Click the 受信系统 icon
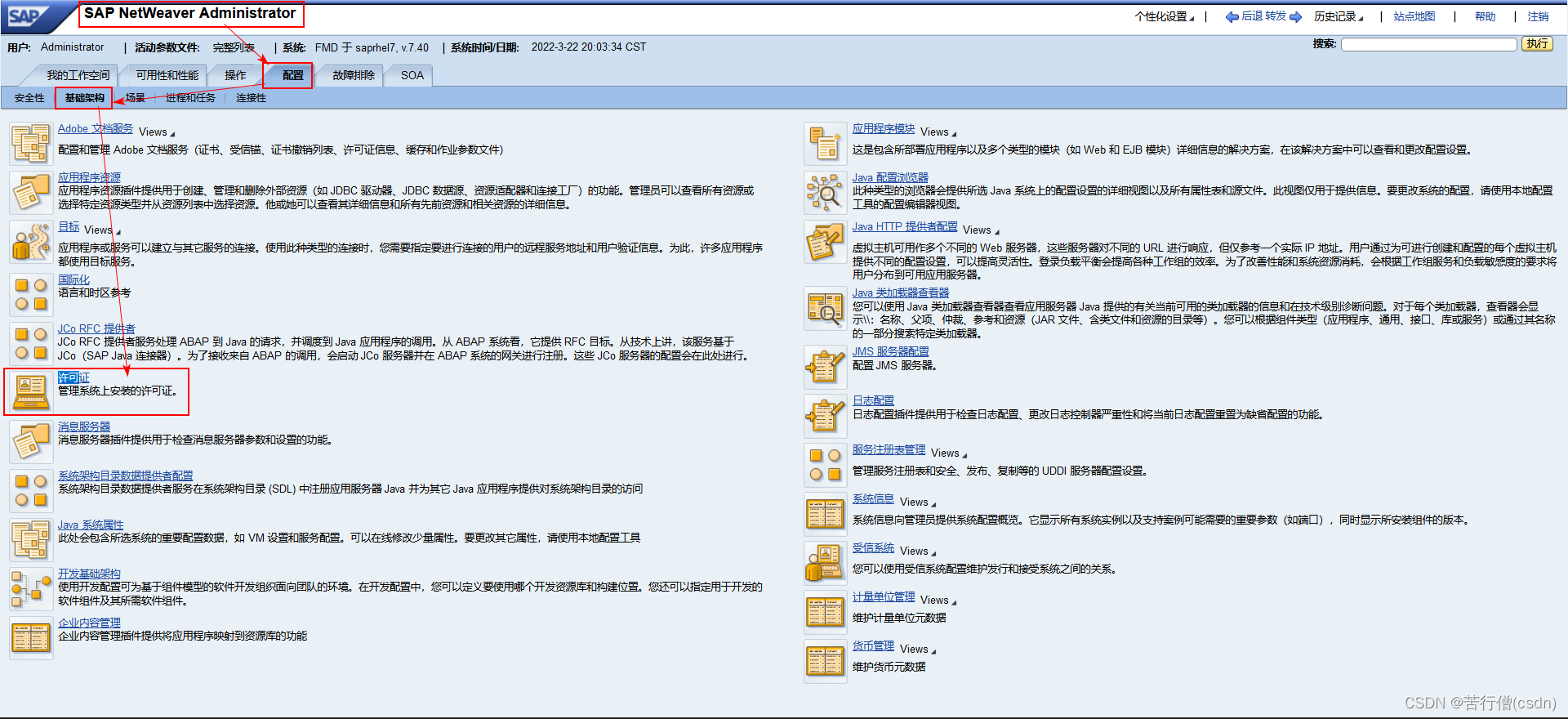 pyautogui.click(x=825, y=563)
